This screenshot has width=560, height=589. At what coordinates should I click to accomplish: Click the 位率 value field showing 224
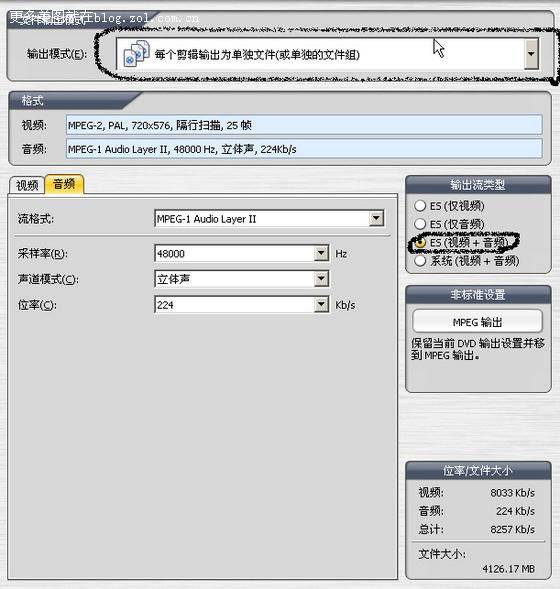234,305
